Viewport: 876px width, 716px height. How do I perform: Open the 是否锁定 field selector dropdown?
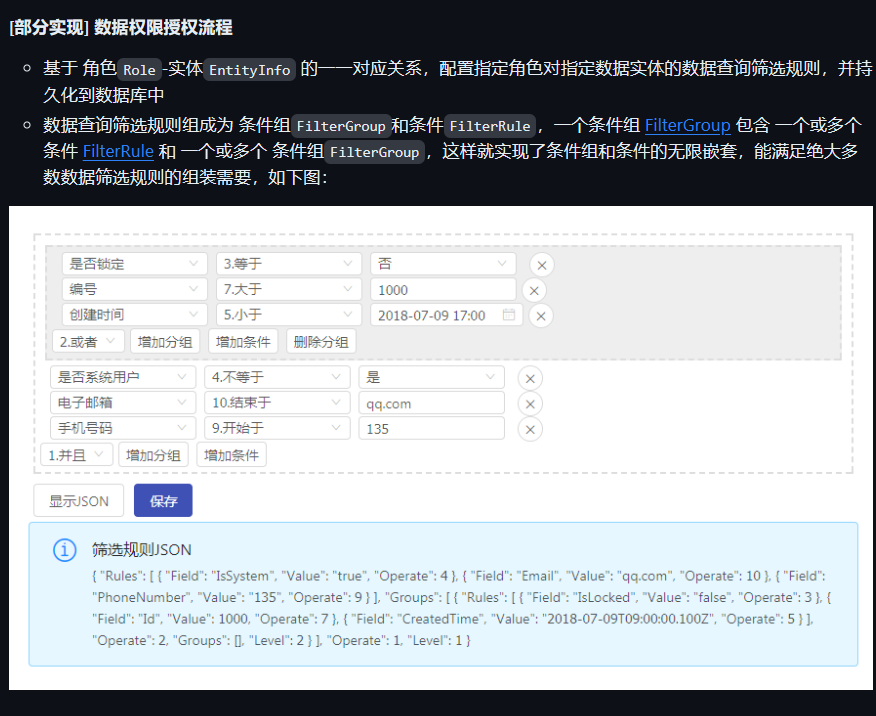pyautogui.click(x=134, y=264)
